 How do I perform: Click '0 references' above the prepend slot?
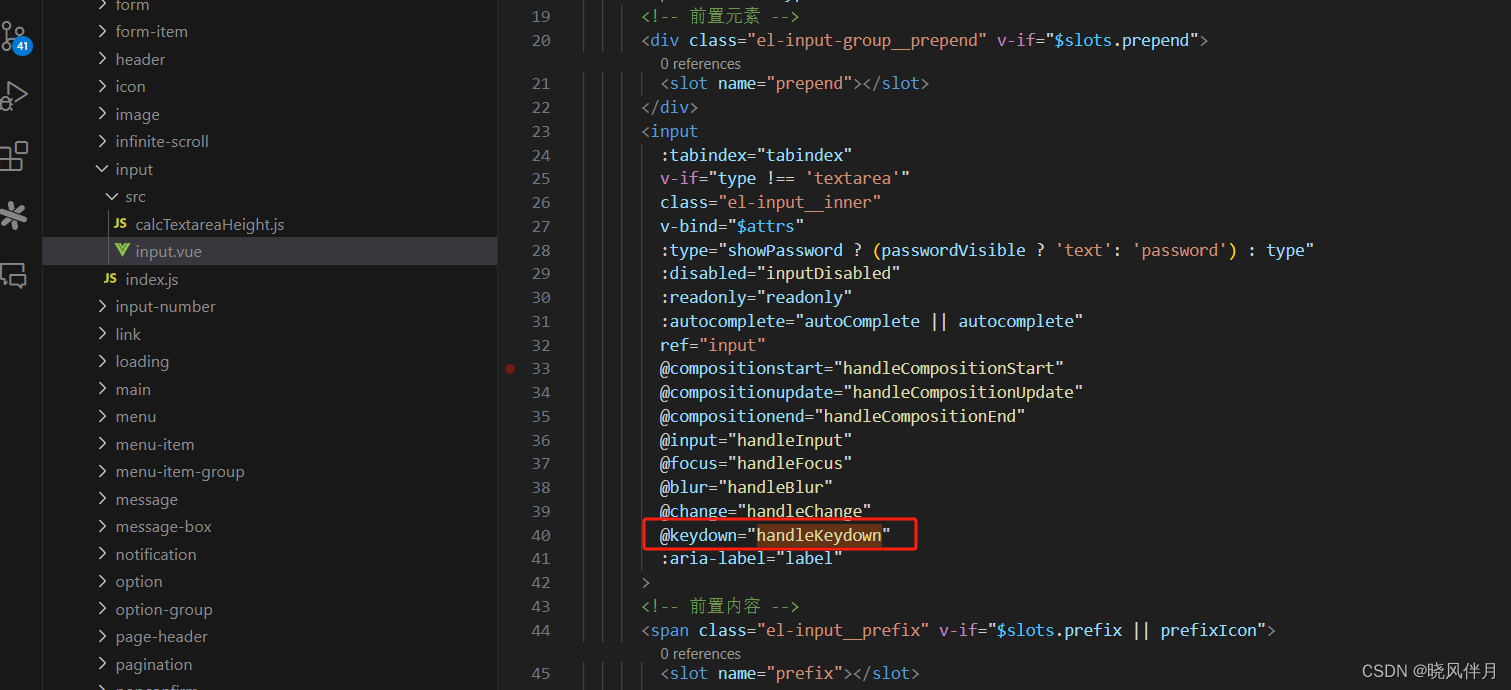coord(700,63)
